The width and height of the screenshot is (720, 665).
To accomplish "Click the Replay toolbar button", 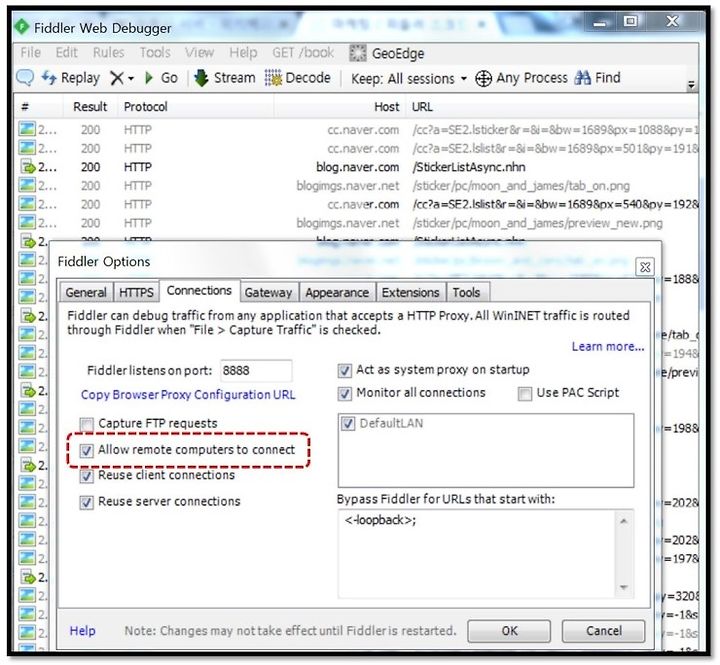I will tap(71, 78).
